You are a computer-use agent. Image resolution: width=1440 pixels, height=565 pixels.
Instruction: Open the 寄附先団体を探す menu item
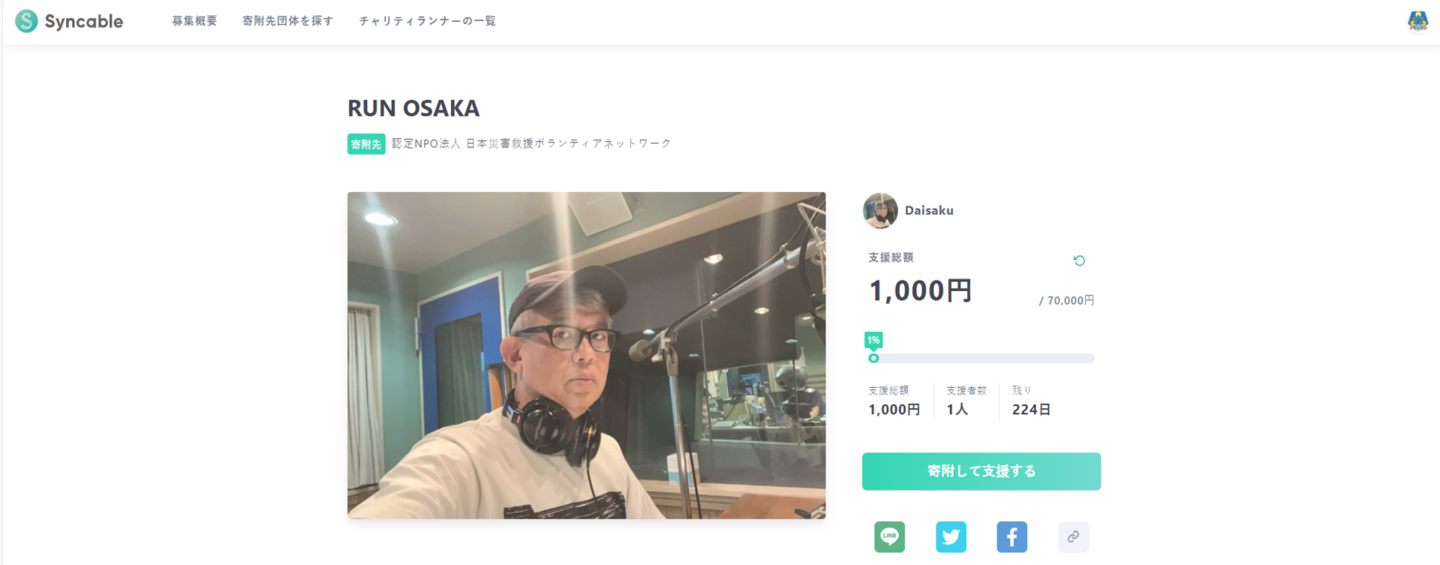point(288,21)
